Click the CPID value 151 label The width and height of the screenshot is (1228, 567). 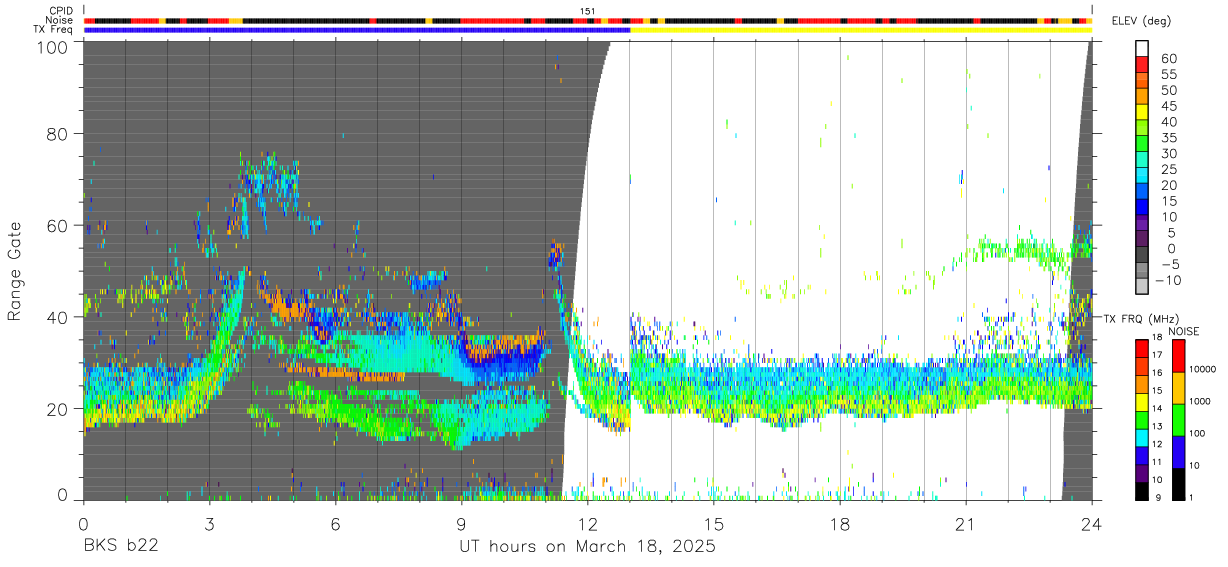tap(588, 11)
